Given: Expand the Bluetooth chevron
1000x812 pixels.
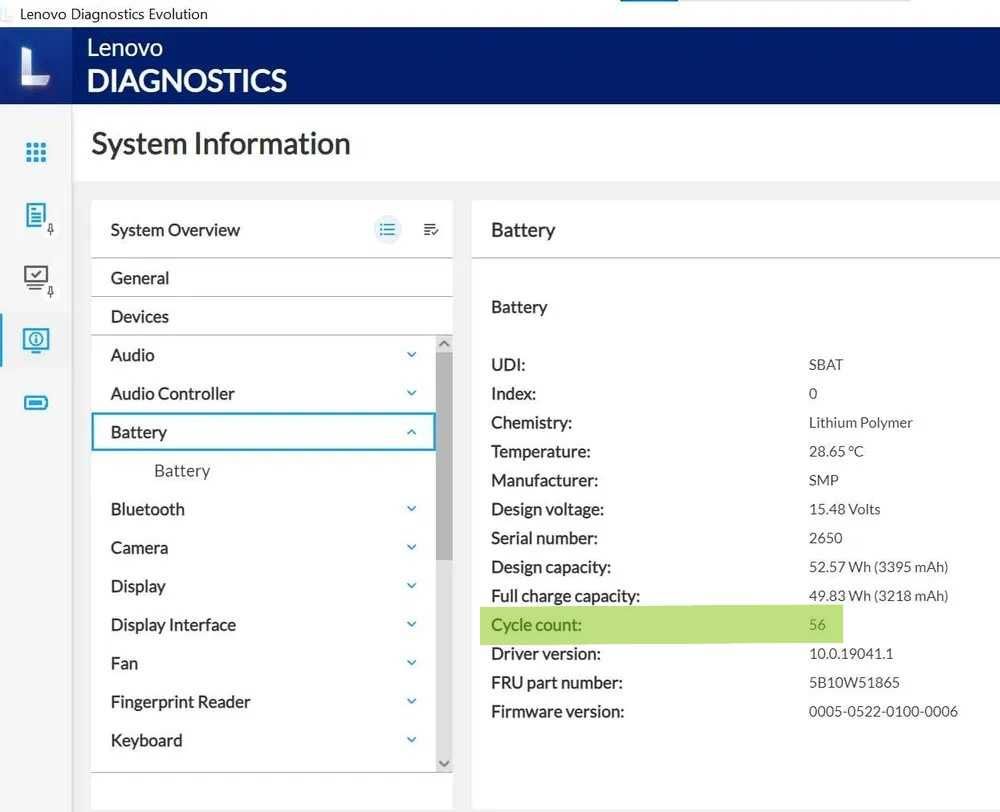Looking at the screenshot, I should click(411, 508).
